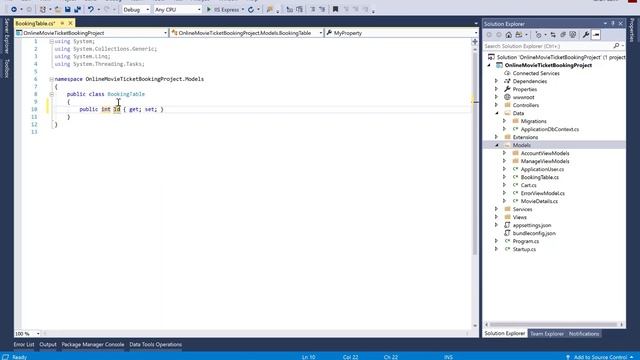Click the uncomment lines icon
This screenshot has height=360, width=640.
[x=322, y=9]
